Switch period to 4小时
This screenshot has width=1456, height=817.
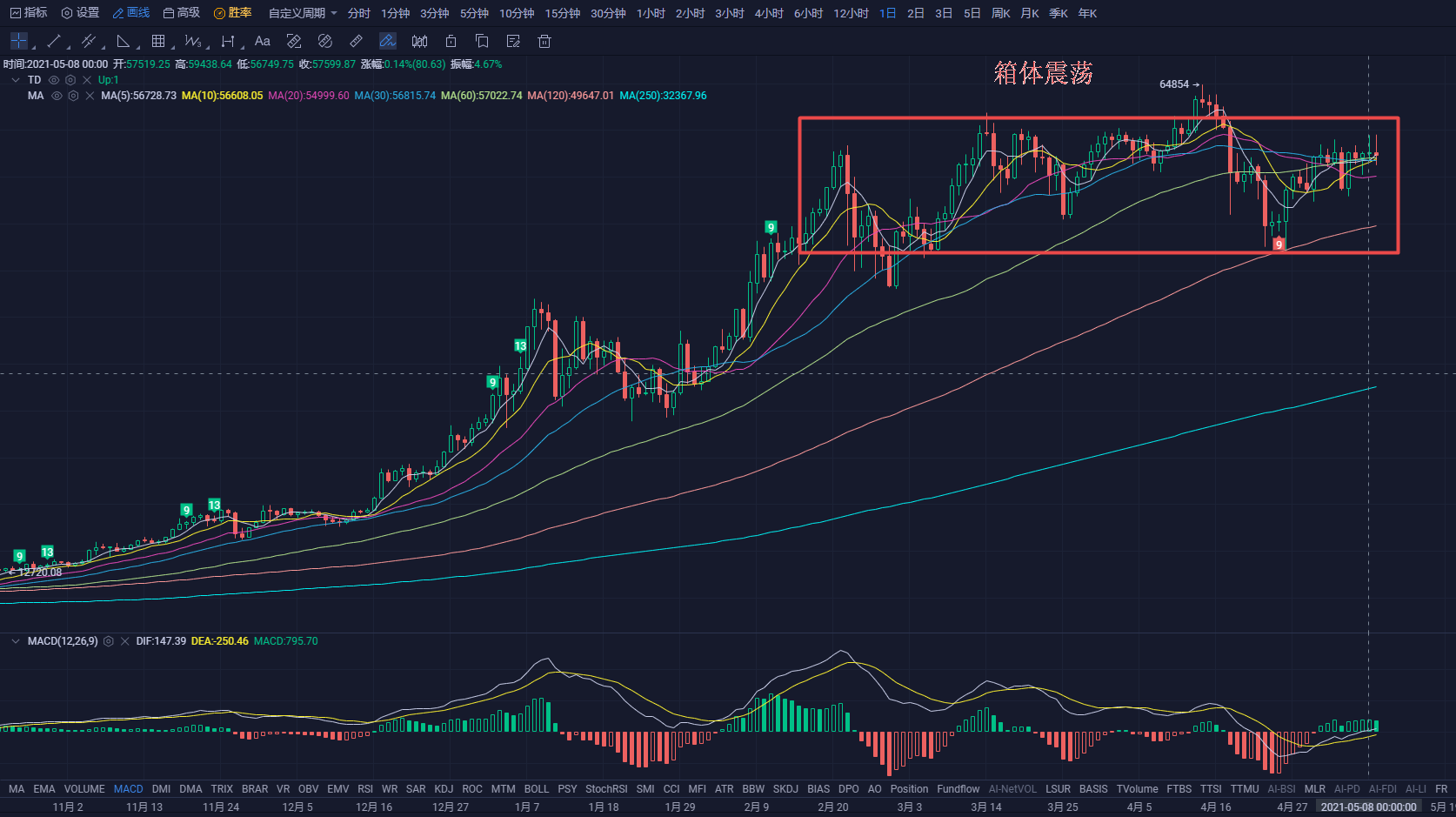coord(769,13)
